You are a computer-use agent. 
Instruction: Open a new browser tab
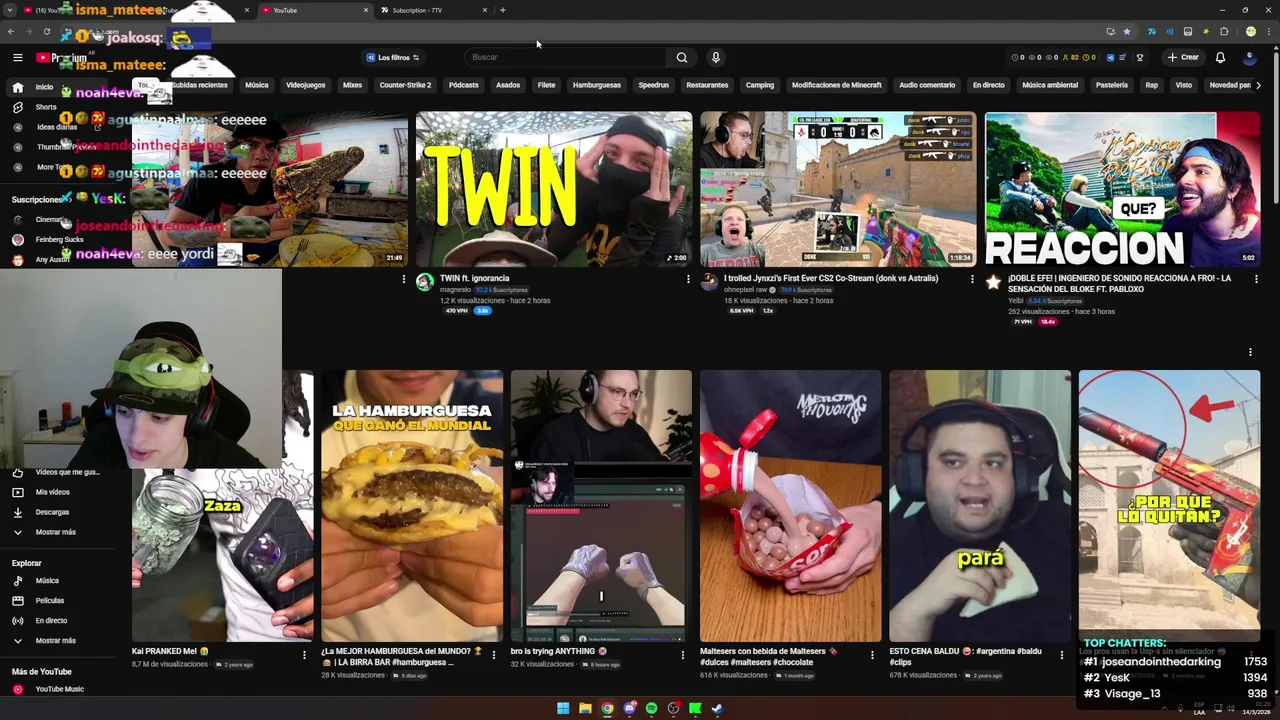[x=502, y=10]
